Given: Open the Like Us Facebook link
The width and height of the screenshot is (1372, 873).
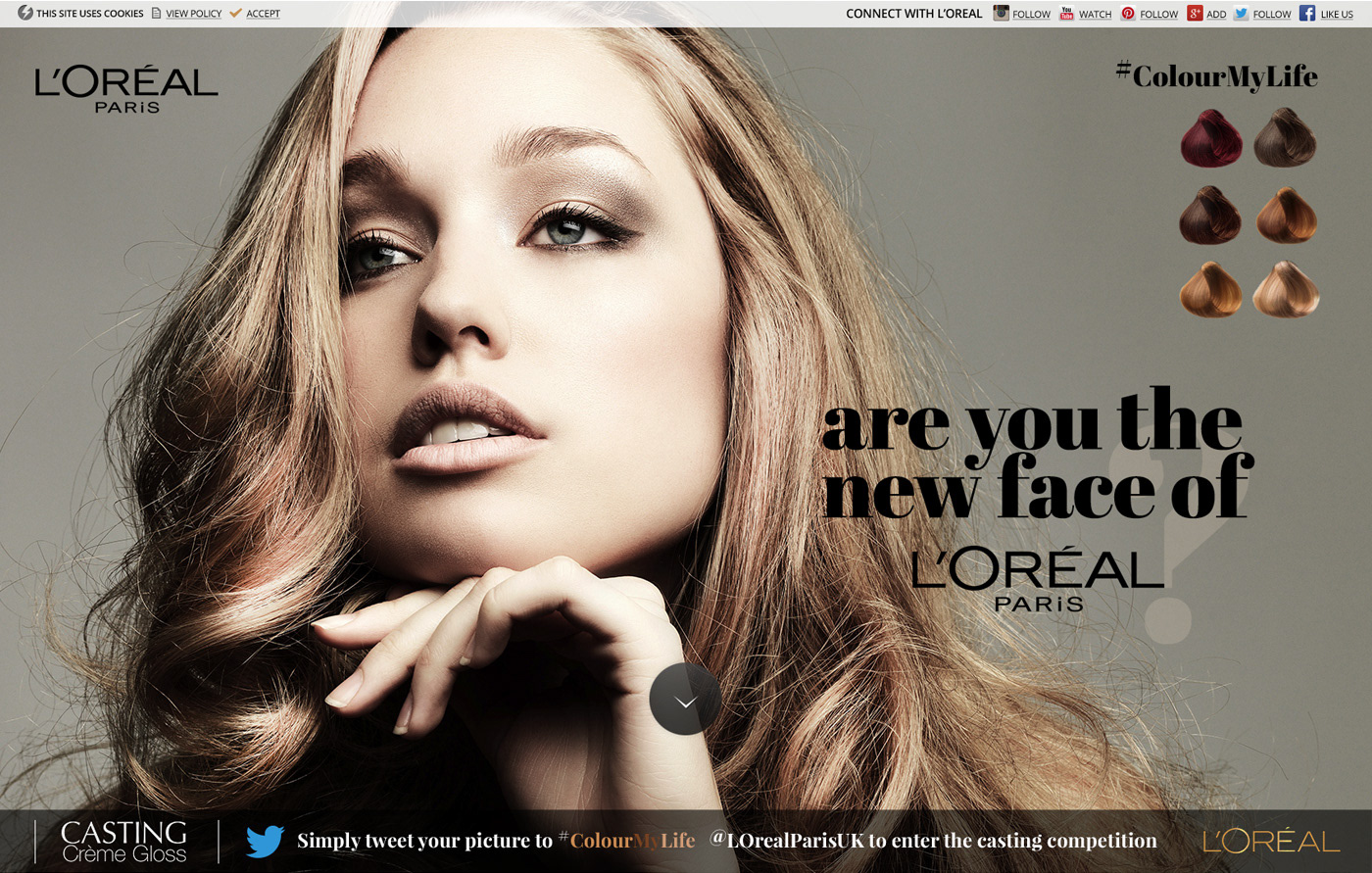Looking at the screenshot, I should tap(1337, 14).
